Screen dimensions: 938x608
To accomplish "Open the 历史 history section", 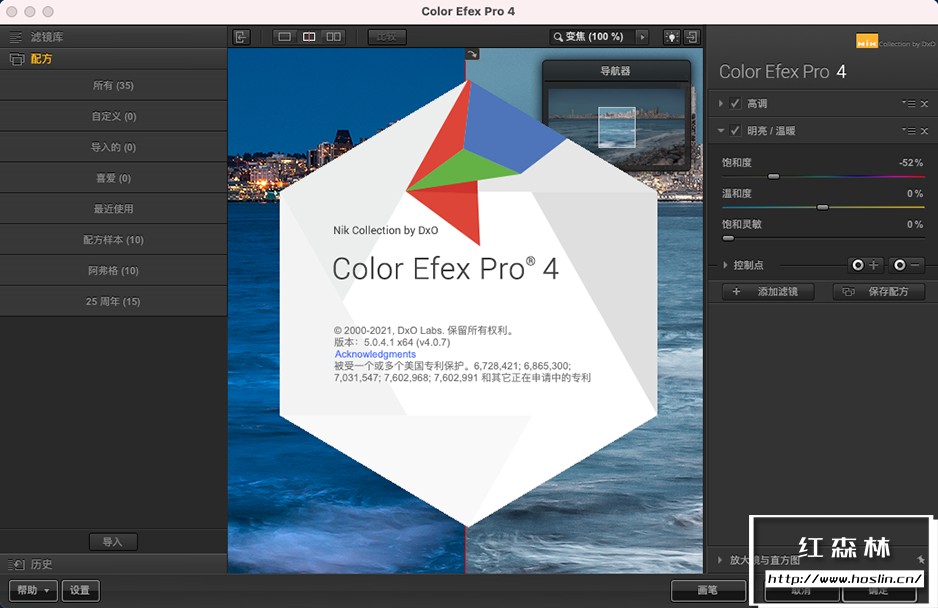I will click(x=114, y=564).
